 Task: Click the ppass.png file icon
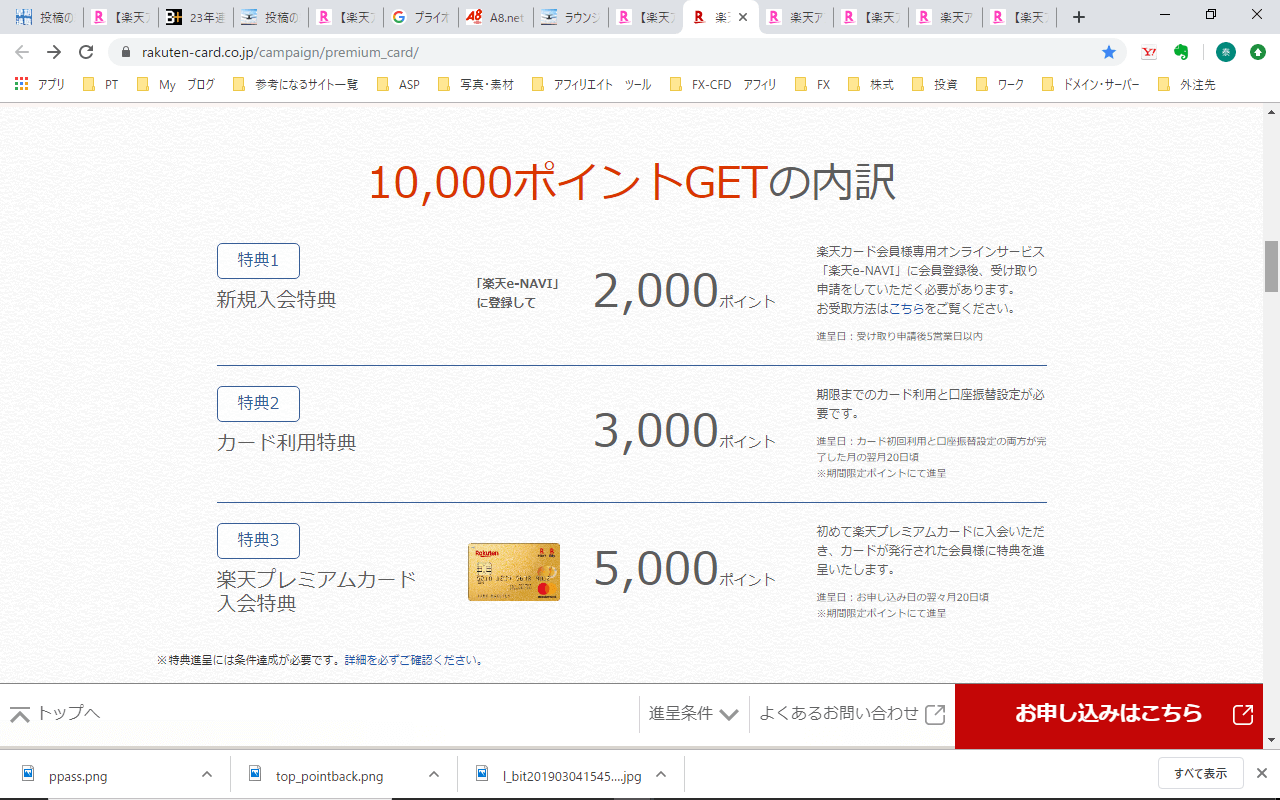[x=29, y=775]
